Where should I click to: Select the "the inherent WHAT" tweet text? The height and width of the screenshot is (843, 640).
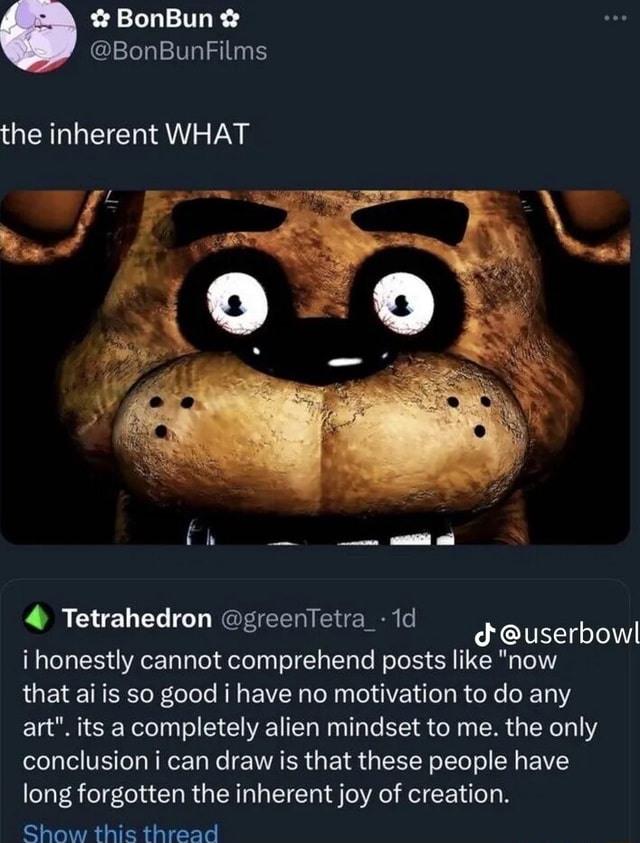125,133
